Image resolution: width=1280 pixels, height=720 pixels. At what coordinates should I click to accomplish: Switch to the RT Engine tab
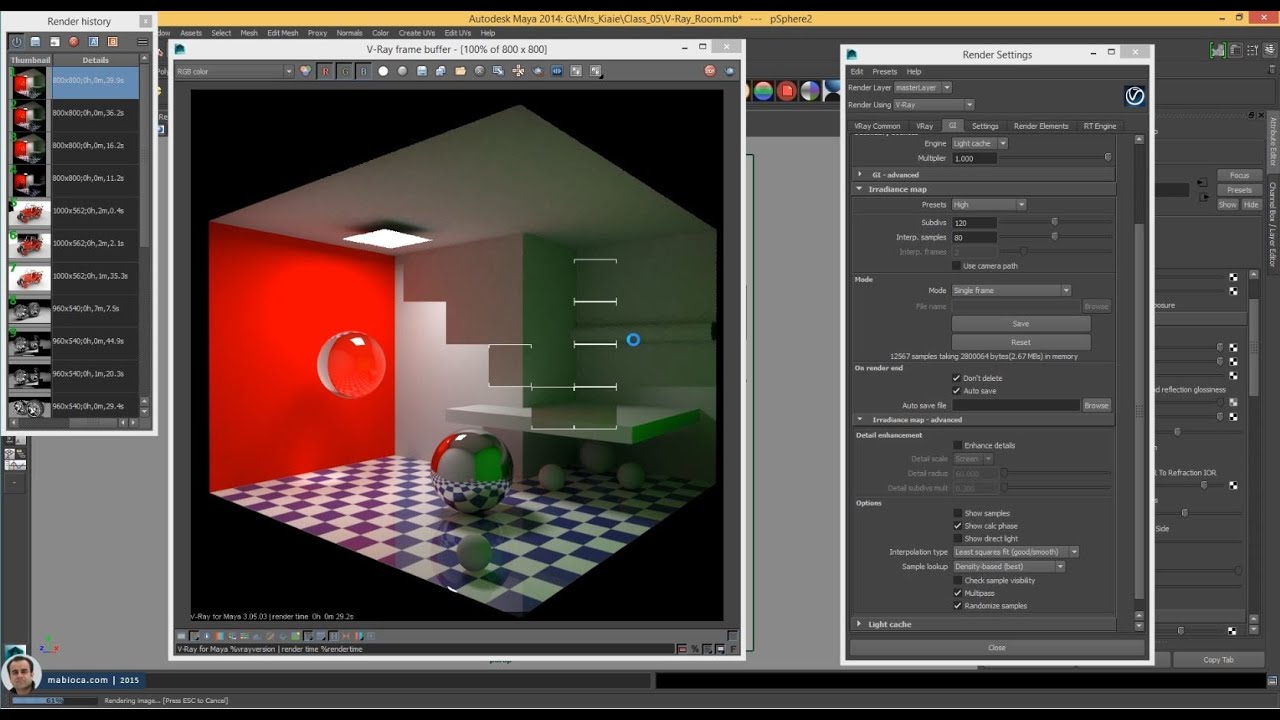(x=1100, y=126)
